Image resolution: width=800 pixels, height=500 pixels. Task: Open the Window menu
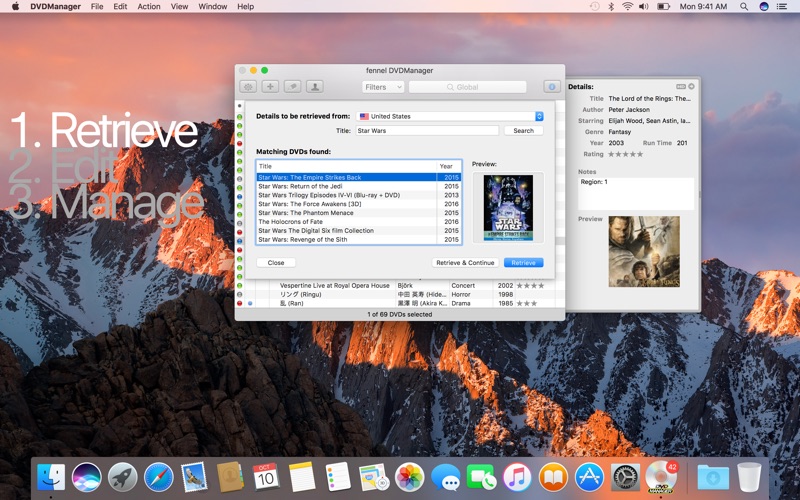coord(213,7)
